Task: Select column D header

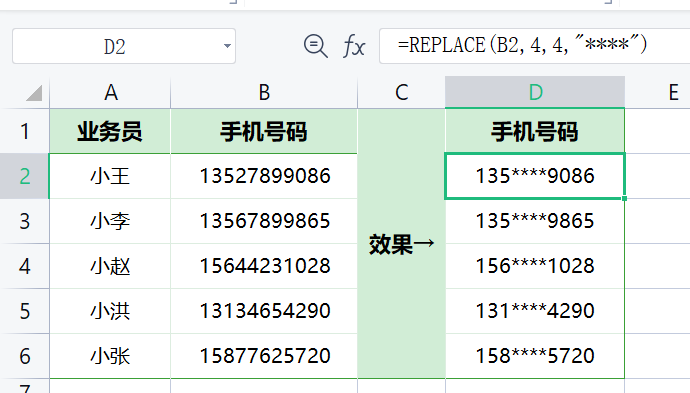Action: point(535,92)
